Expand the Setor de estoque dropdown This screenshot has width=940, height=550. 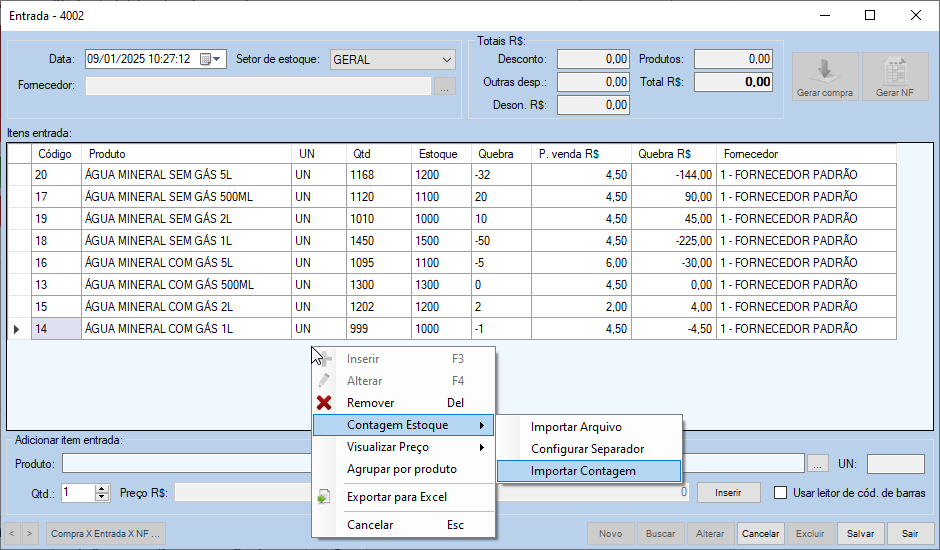446,59
